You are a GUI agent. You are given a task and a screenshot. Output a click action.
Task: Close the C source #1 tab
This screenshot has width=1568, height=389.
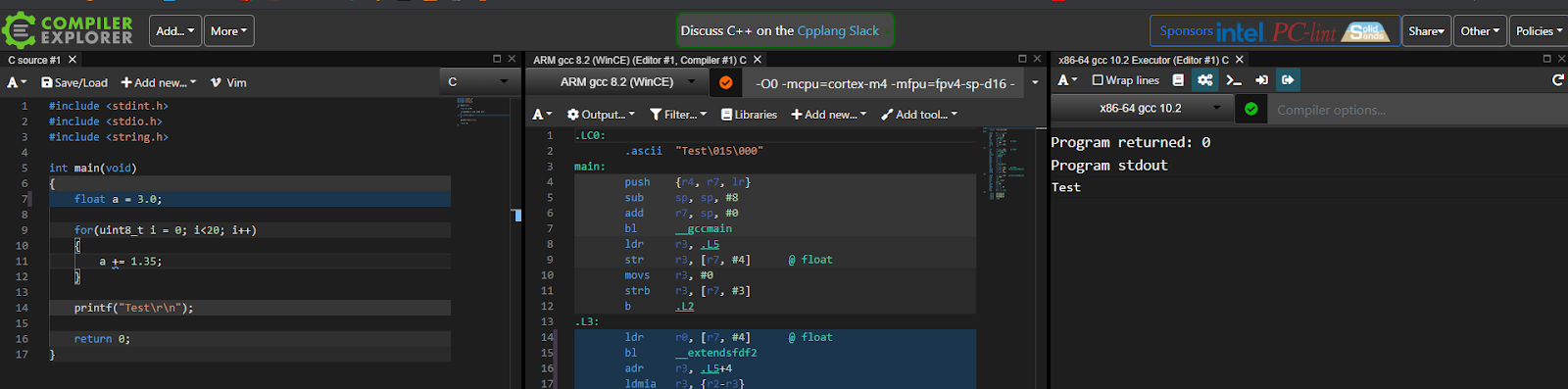73,60
